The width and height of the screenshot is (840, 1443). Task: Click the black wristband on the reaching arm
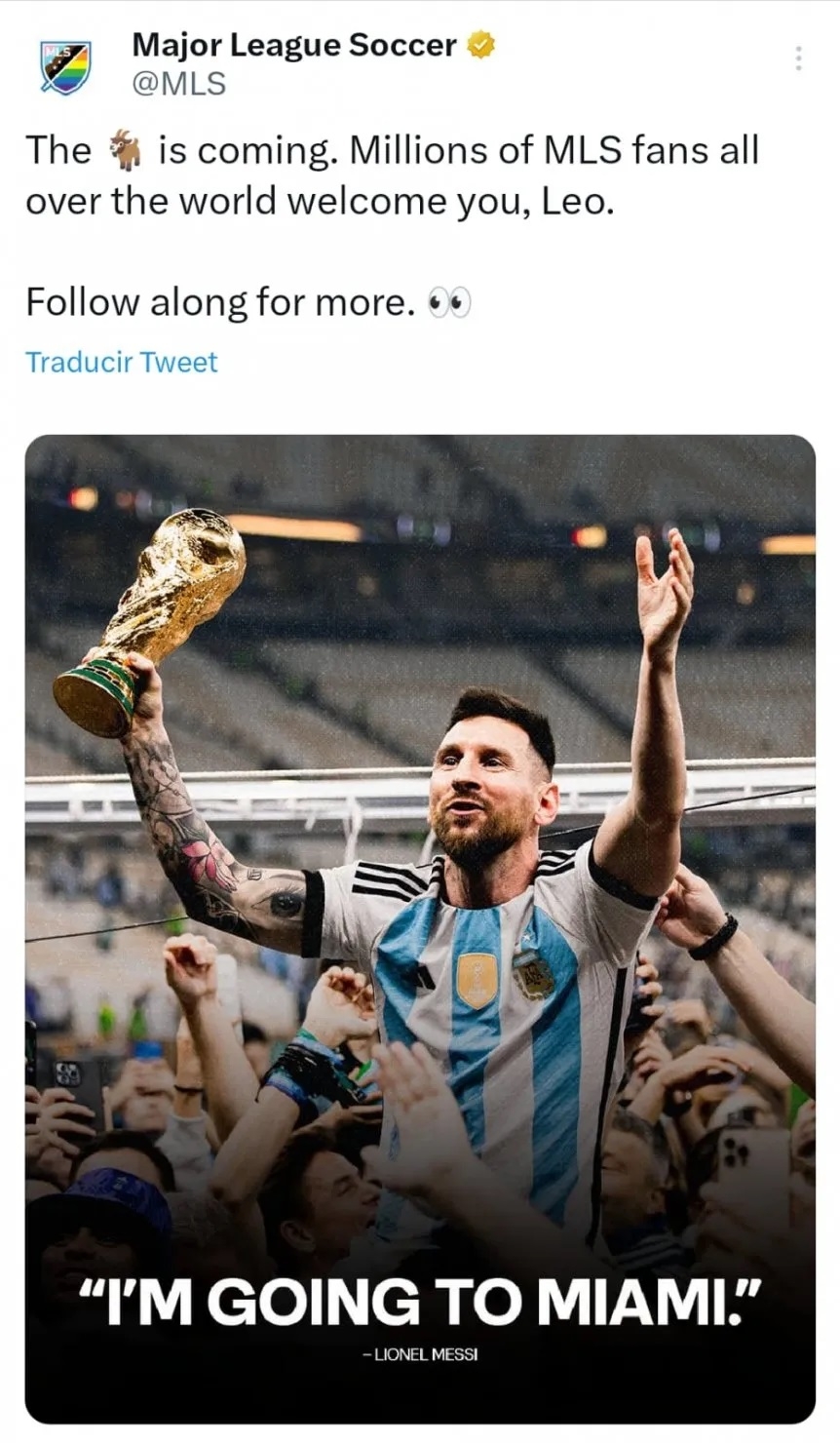click(x=714, y=936)
